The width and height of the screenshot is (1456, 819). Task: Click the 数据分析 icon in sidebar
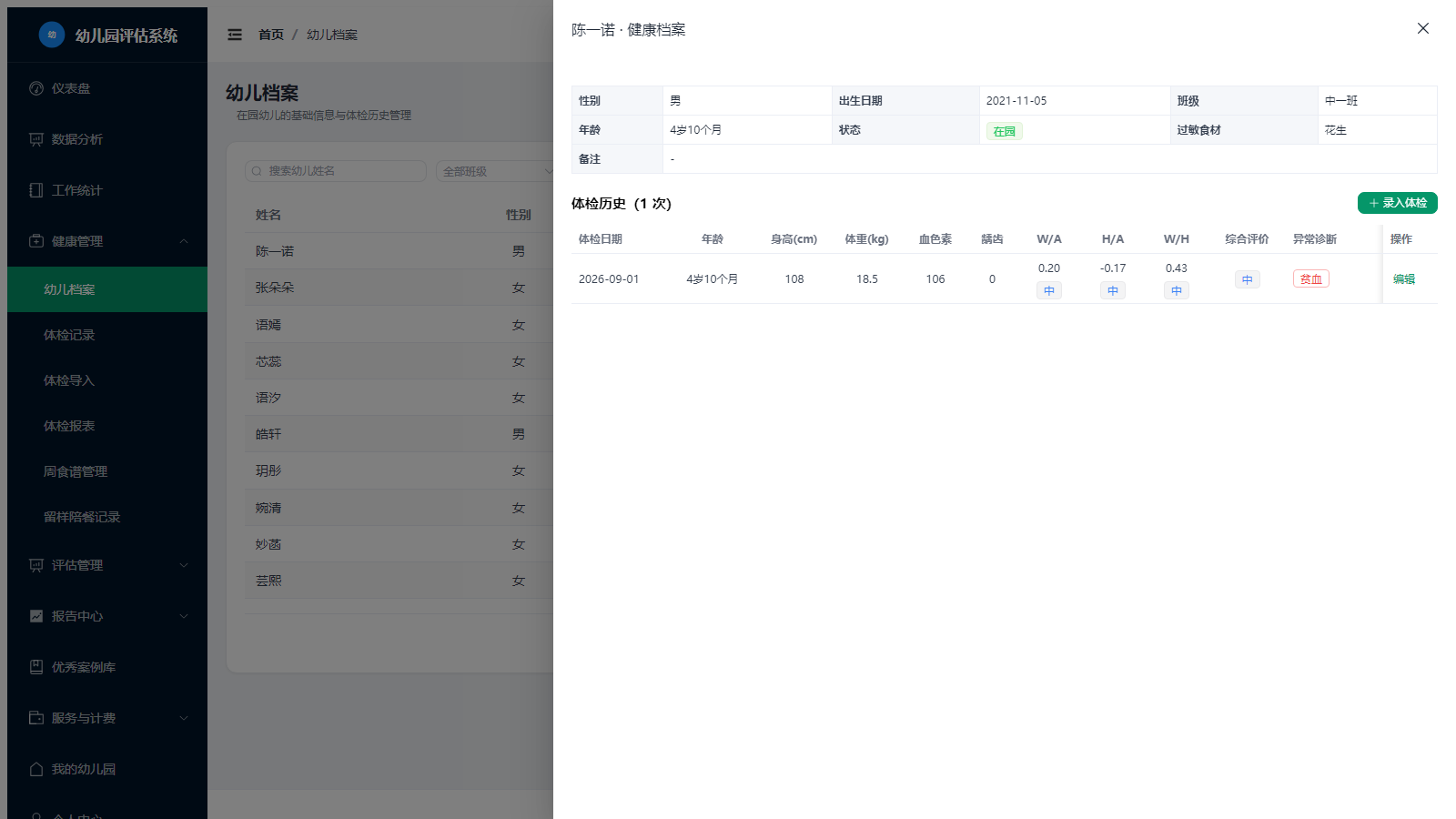[36, 139]
